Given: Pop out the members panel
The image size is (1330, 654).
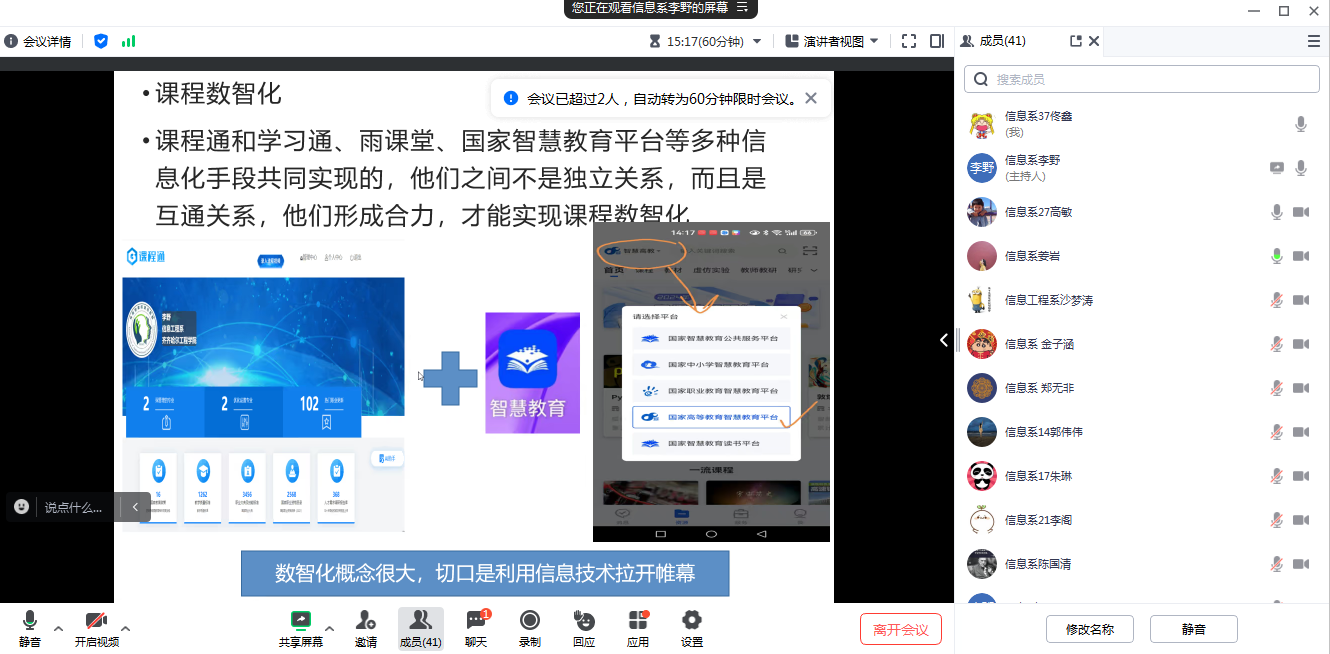Looking at the screenshot, I should pyautogui.click(x=1076, y=41).
